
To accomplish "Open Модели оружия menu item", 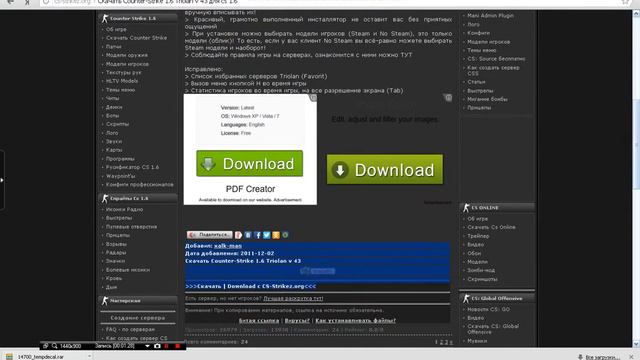I will pos(127,55).
